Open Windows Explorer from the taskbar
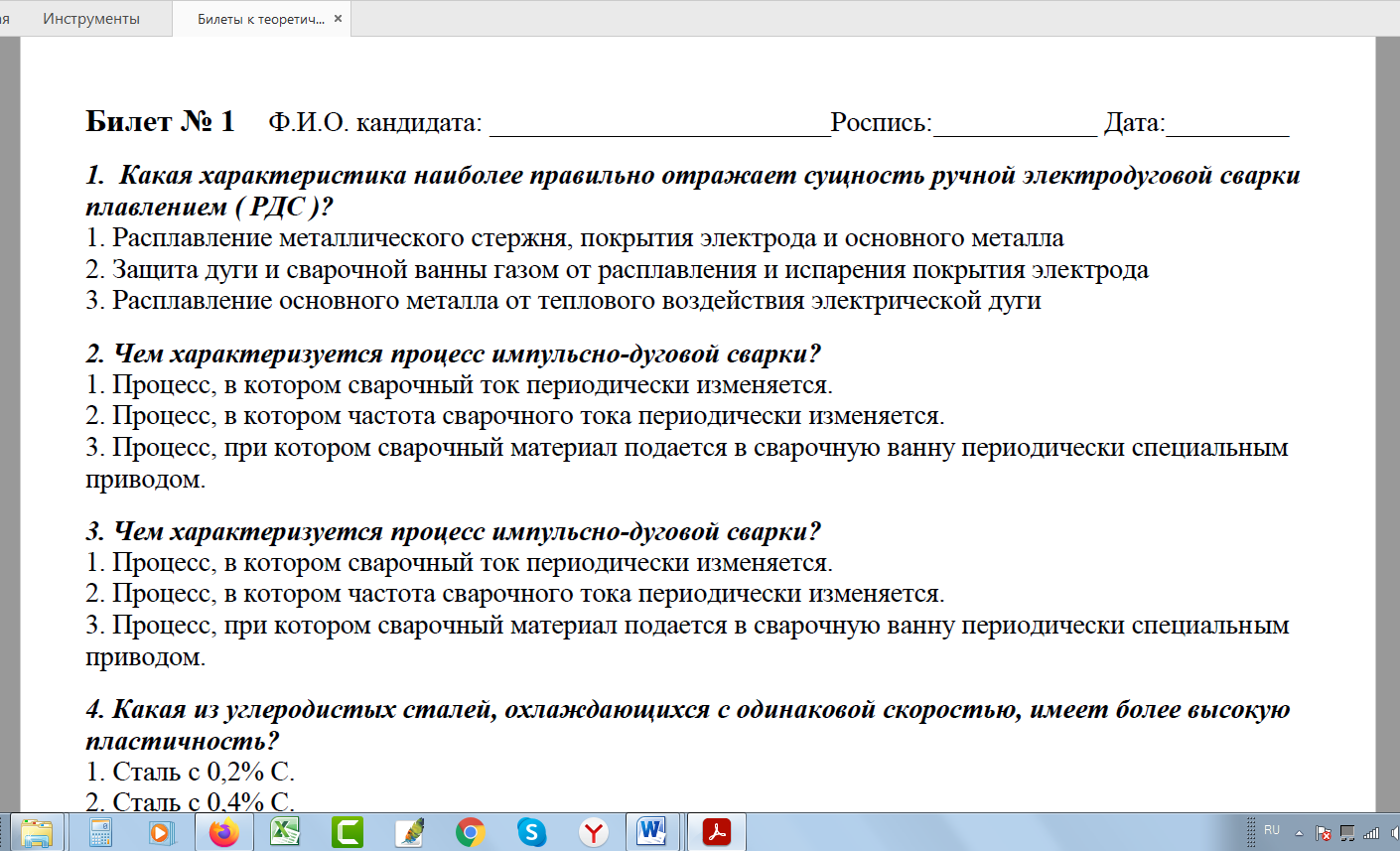This screenshot has height=851, width=1400. (x=38, y=832)
